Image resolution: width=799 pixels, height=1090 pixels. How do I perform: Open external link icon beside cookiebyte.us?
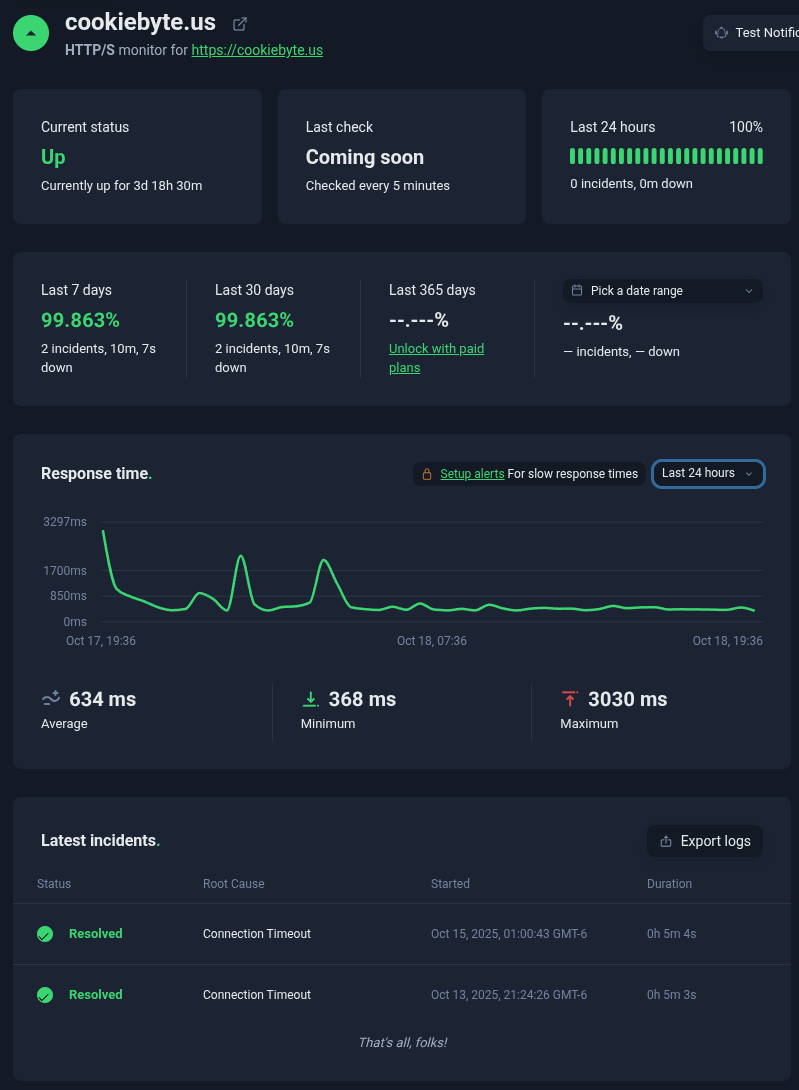(240, 24)
